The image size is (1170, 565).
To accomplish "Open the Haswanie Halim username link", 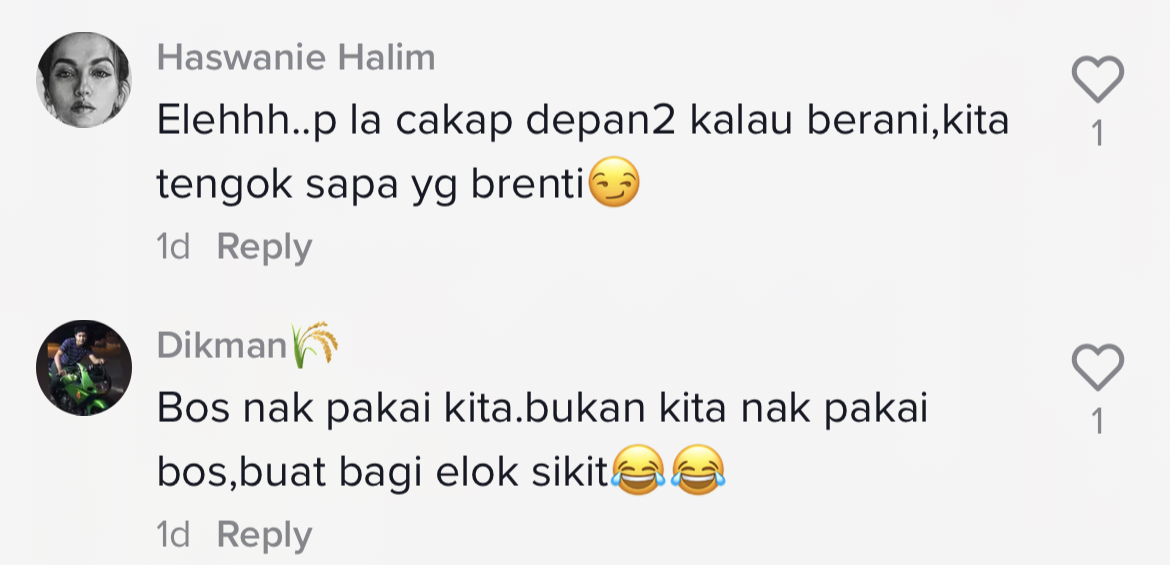I will click(x=296, y=57).
